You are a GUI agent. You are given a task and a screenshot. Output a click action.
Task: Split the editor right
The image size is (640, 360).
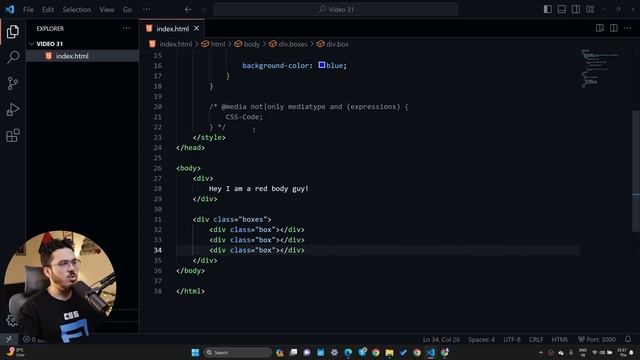[x=613, y=28]
